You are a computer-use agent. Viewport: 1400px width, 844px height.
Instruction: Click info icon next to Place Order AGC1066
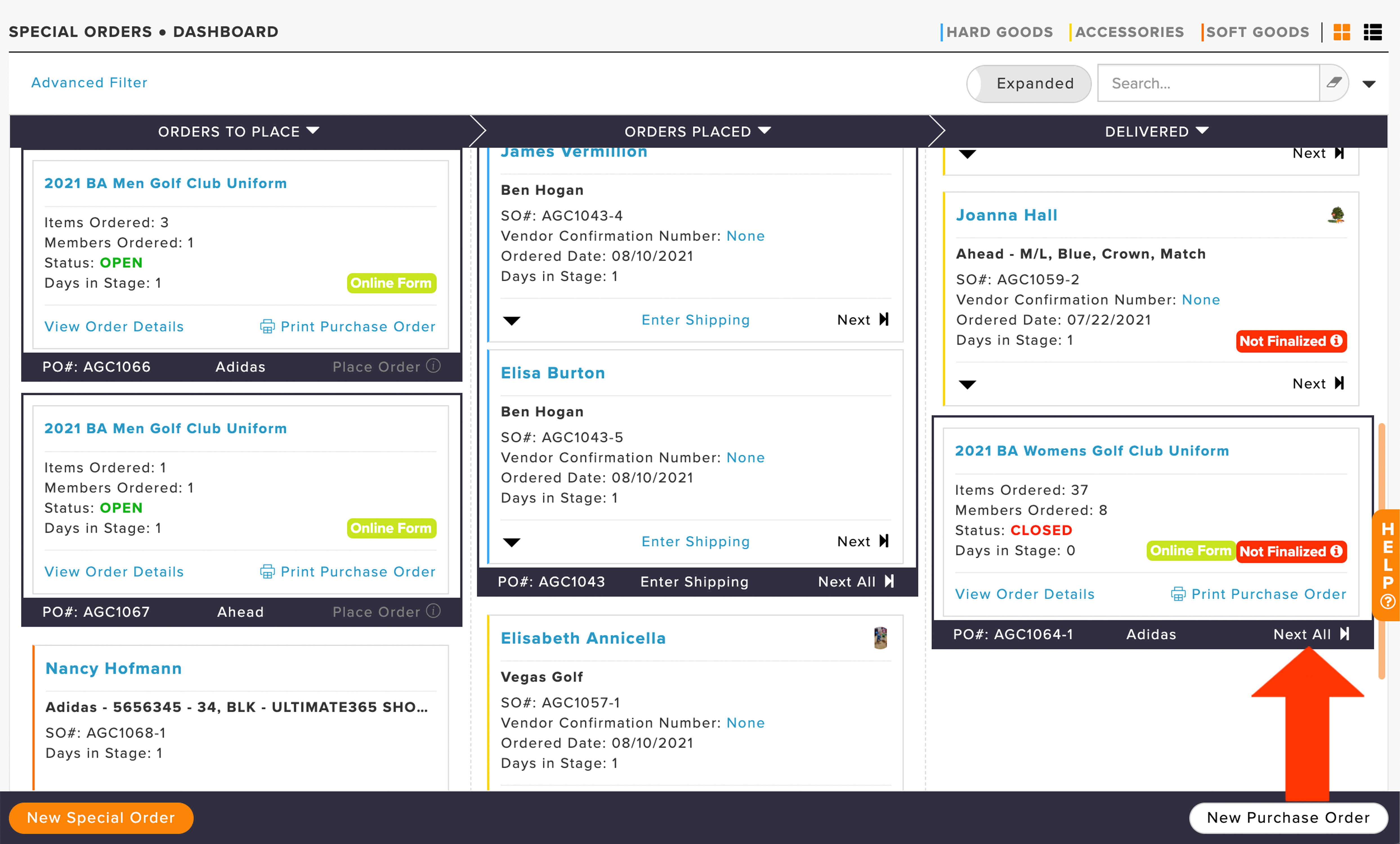click(x=433, y=366)
